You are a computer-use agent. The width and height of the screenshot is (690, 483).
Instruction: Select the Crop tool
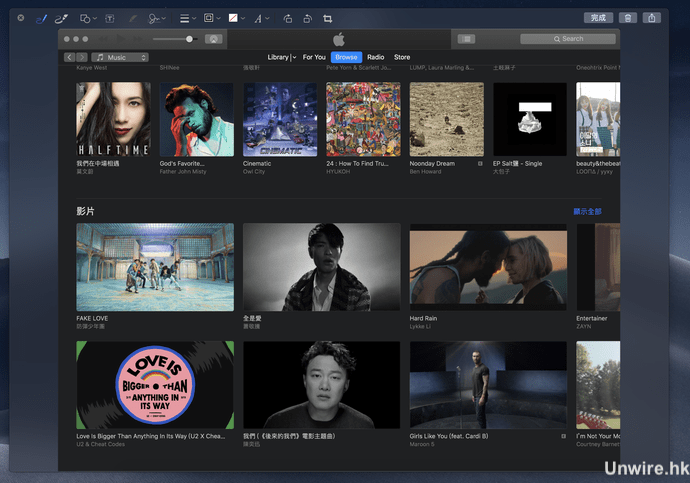(327, 18)
